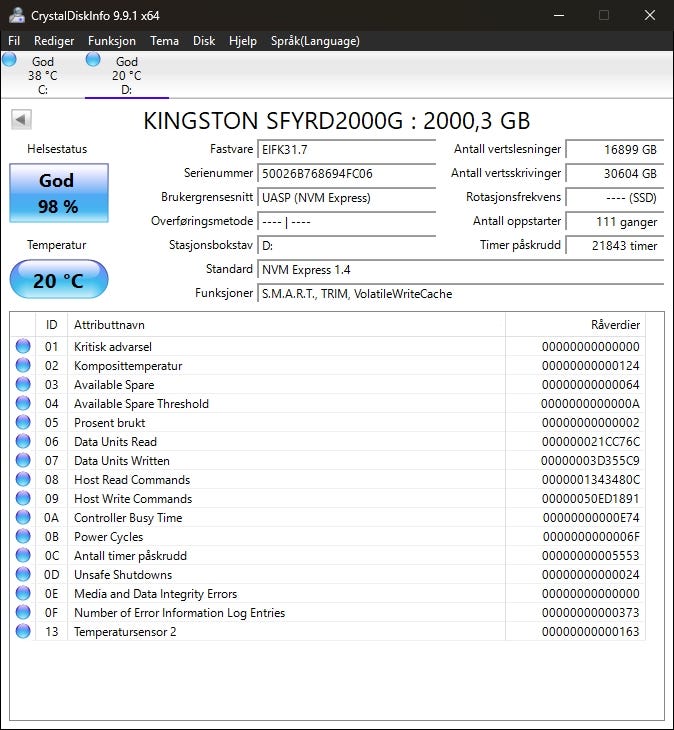Click status orb of Antall timer påskrudd row
674x730 pixels.
pos(23,555)
